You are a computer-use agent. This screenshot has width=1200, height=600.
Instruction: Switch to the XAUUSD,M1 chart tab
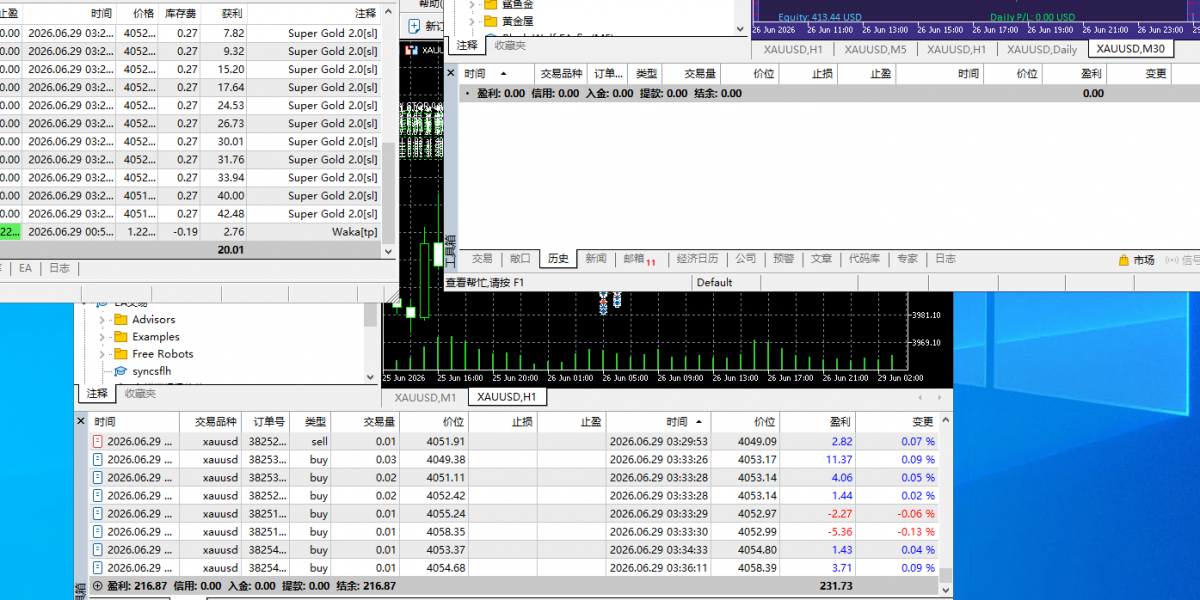click(x=426, y=397)
